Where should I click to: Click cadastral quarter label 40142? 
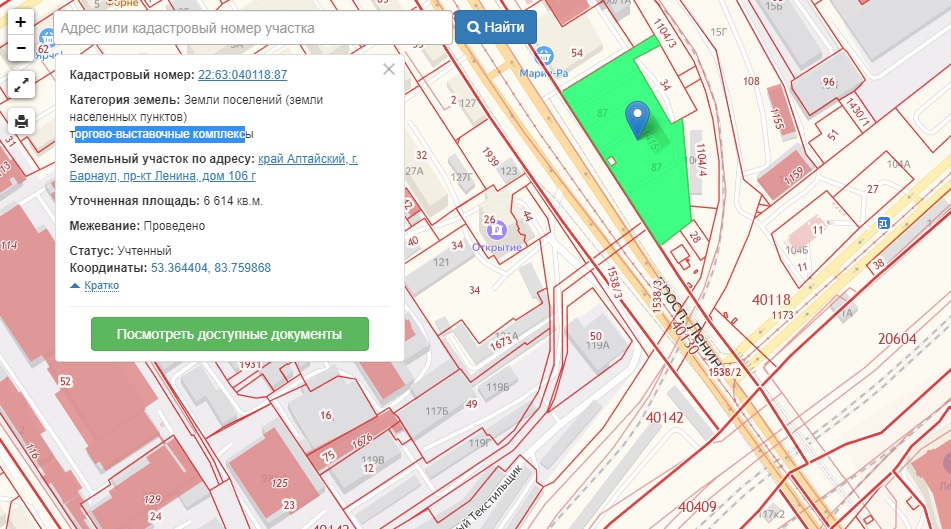666,418
